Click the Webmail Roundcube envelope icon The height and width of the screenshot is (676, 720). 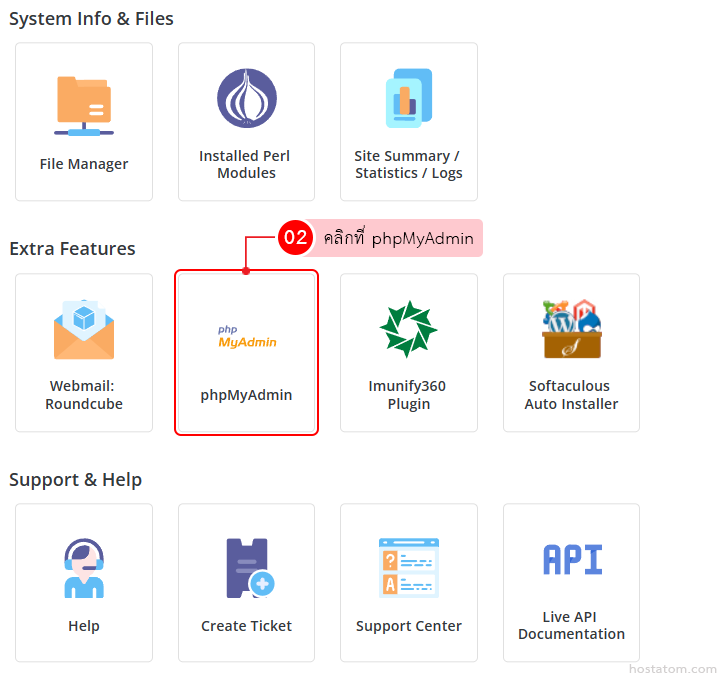tap(84, 329)
